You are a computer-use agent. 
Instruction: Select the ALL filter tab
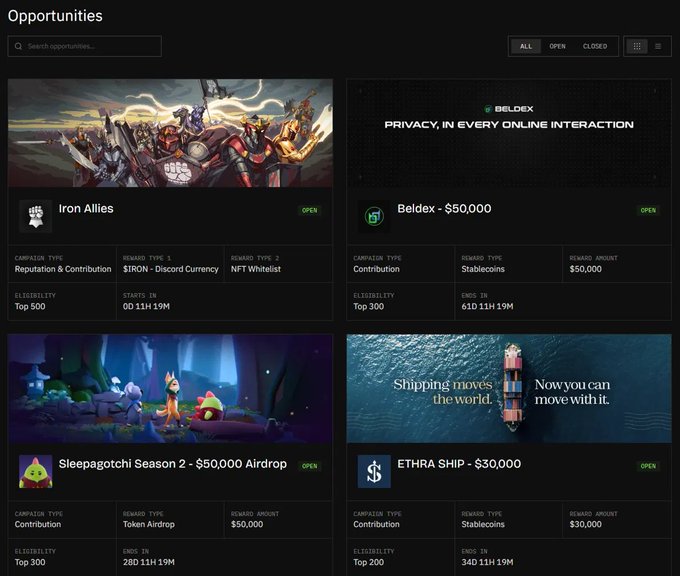click(526, 46)
